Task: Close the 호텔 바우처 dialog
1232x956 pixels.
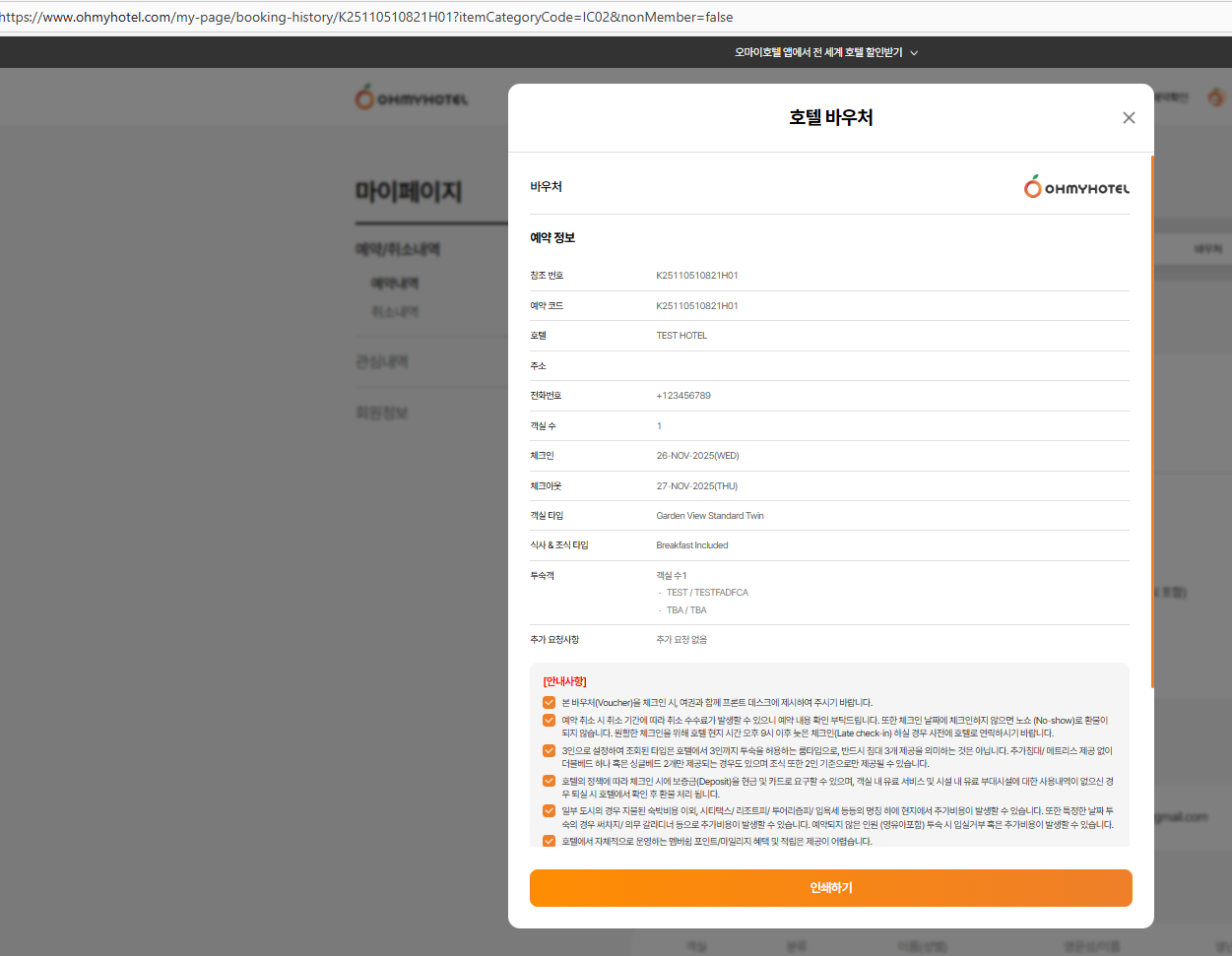Action: [1129, 118]
